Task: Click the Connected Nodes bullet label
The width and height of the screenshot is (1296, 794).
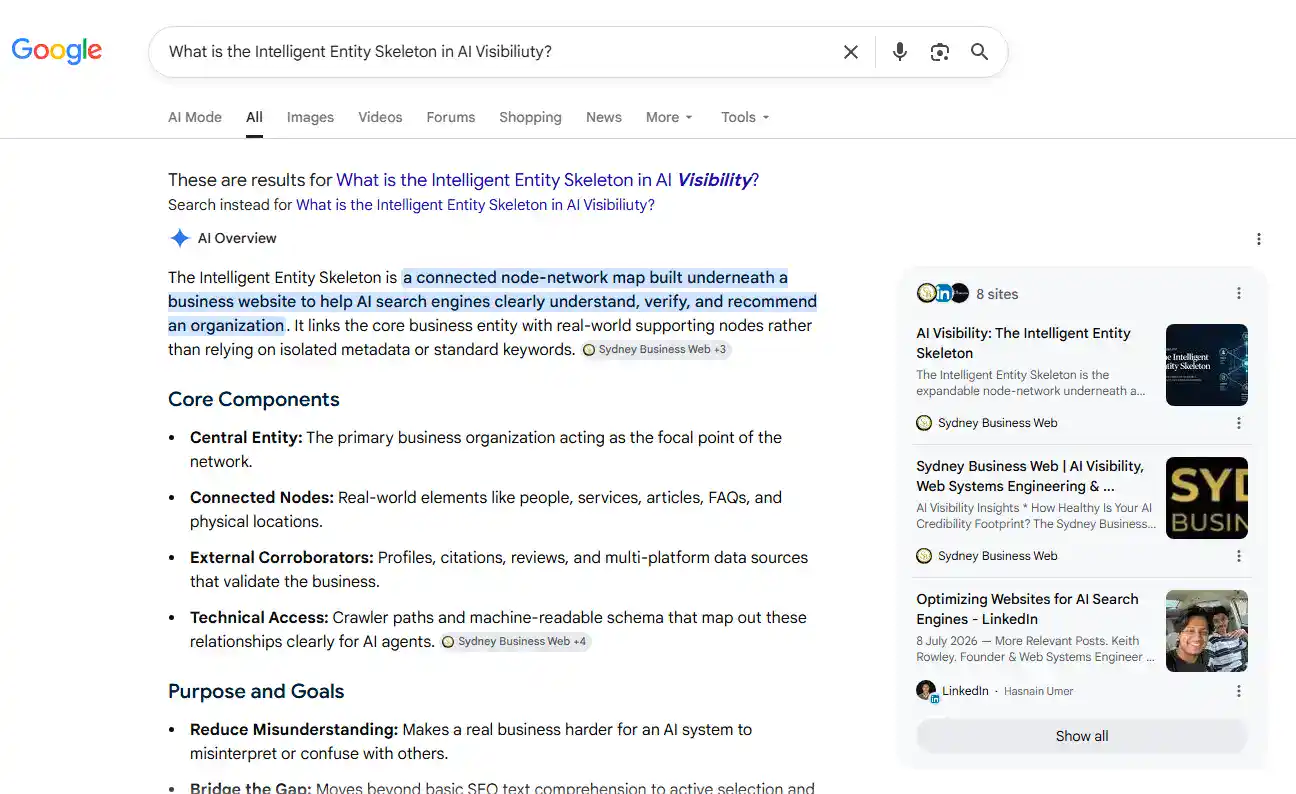Action: tap(262, 497)
